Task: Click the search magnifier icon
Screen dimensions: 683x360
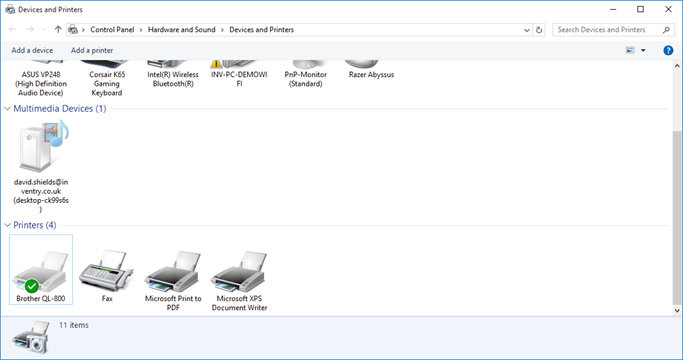Action: [x=666, y=30]
